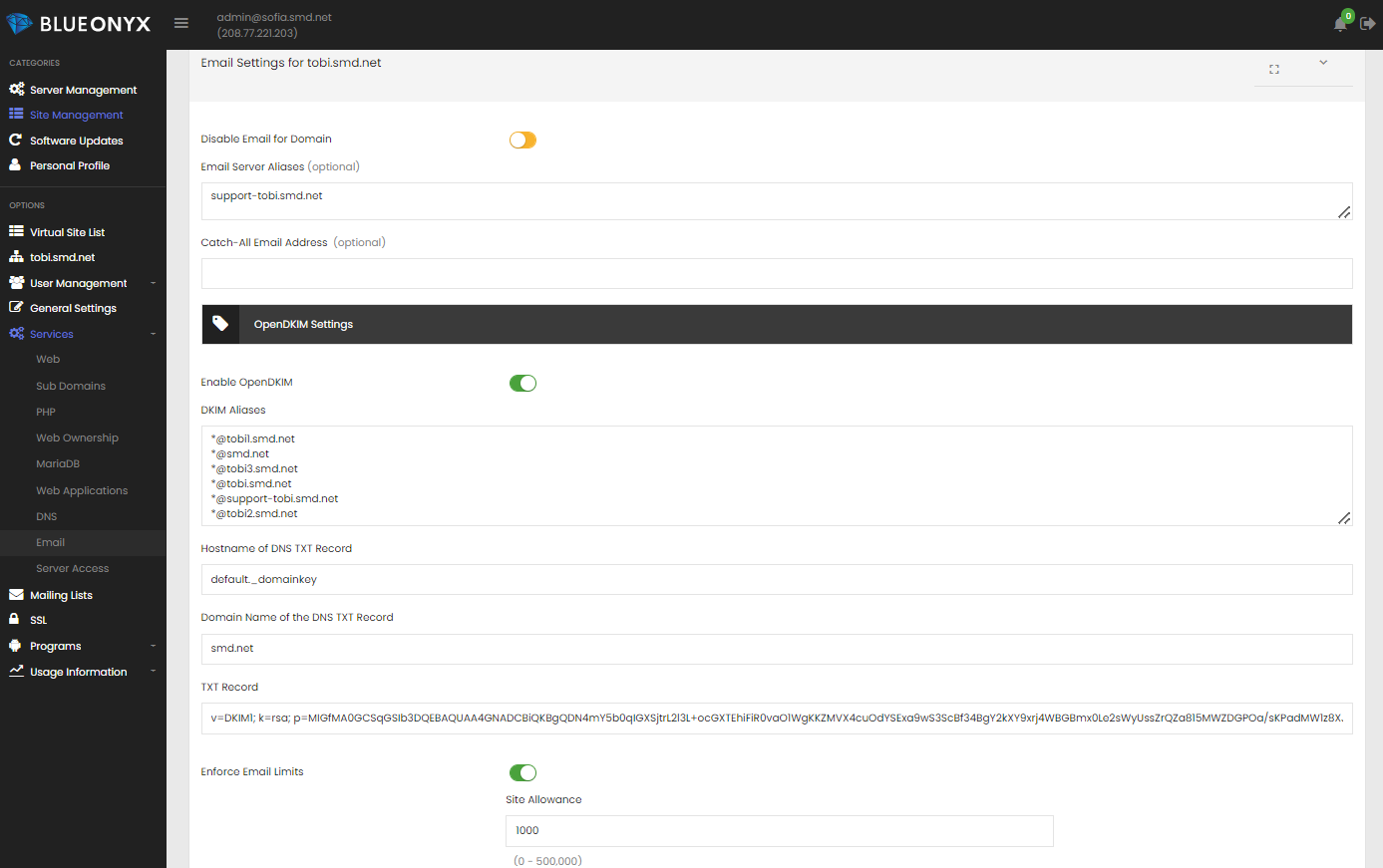Expand the Usage Information submenu arrow
The height and width of the screenshot is (868, 1383).
[154, 672]
